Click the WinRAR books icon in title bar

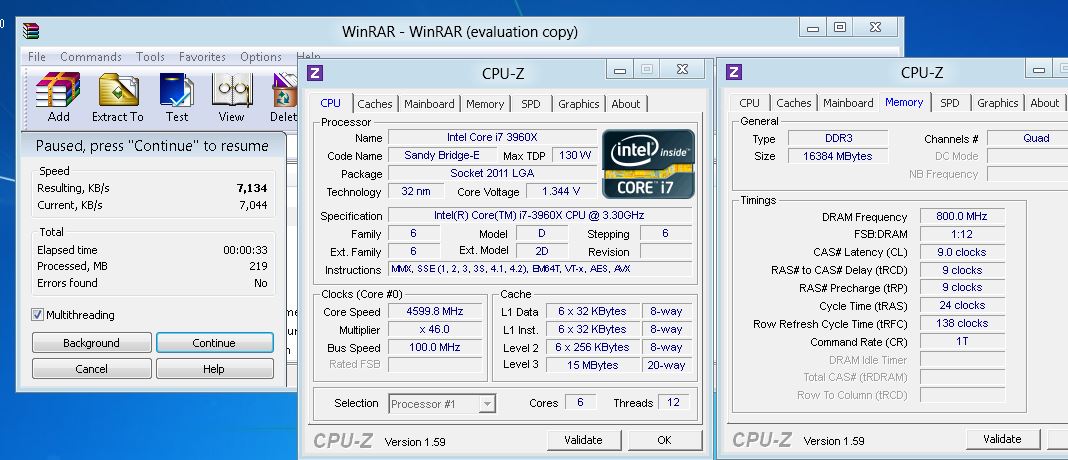pos(32,30)
